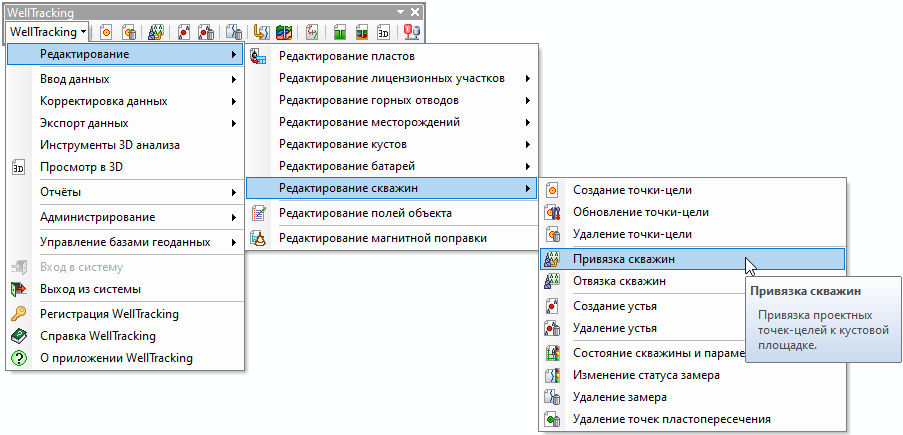Choose Создание точки-цели from the submenu
Image resolution: width=903 pixels, height=435 pixels.
693,190
